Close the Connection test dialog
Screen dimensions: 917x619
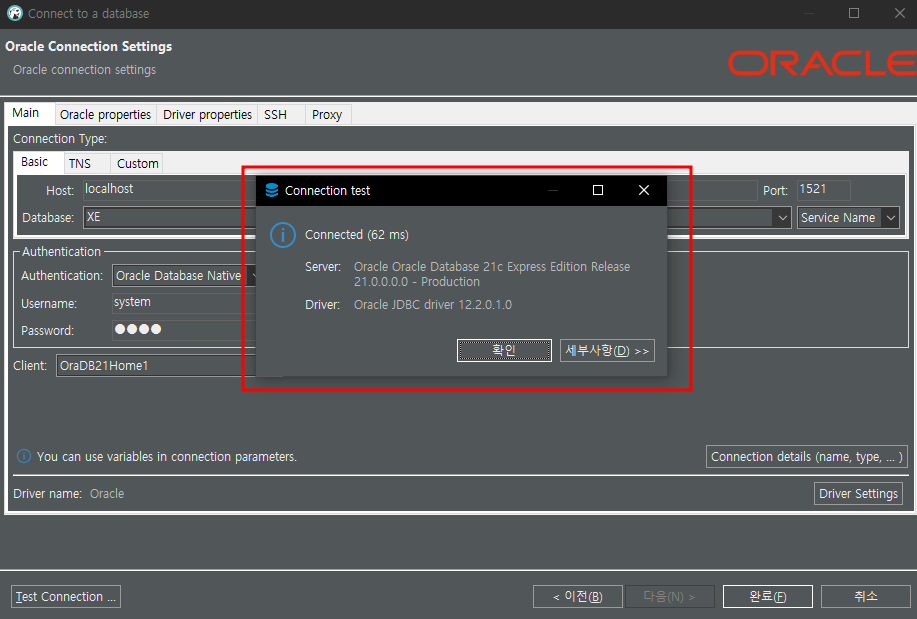pos(644,190)
